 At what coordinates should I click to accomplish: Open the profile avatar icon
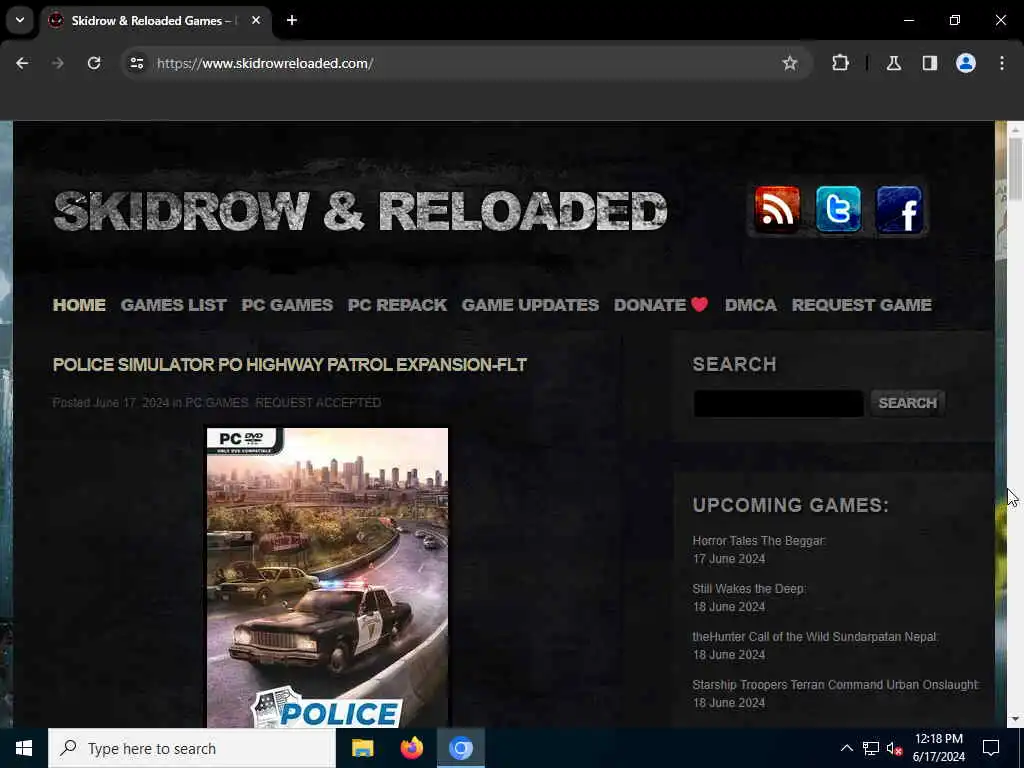(966, 63)
